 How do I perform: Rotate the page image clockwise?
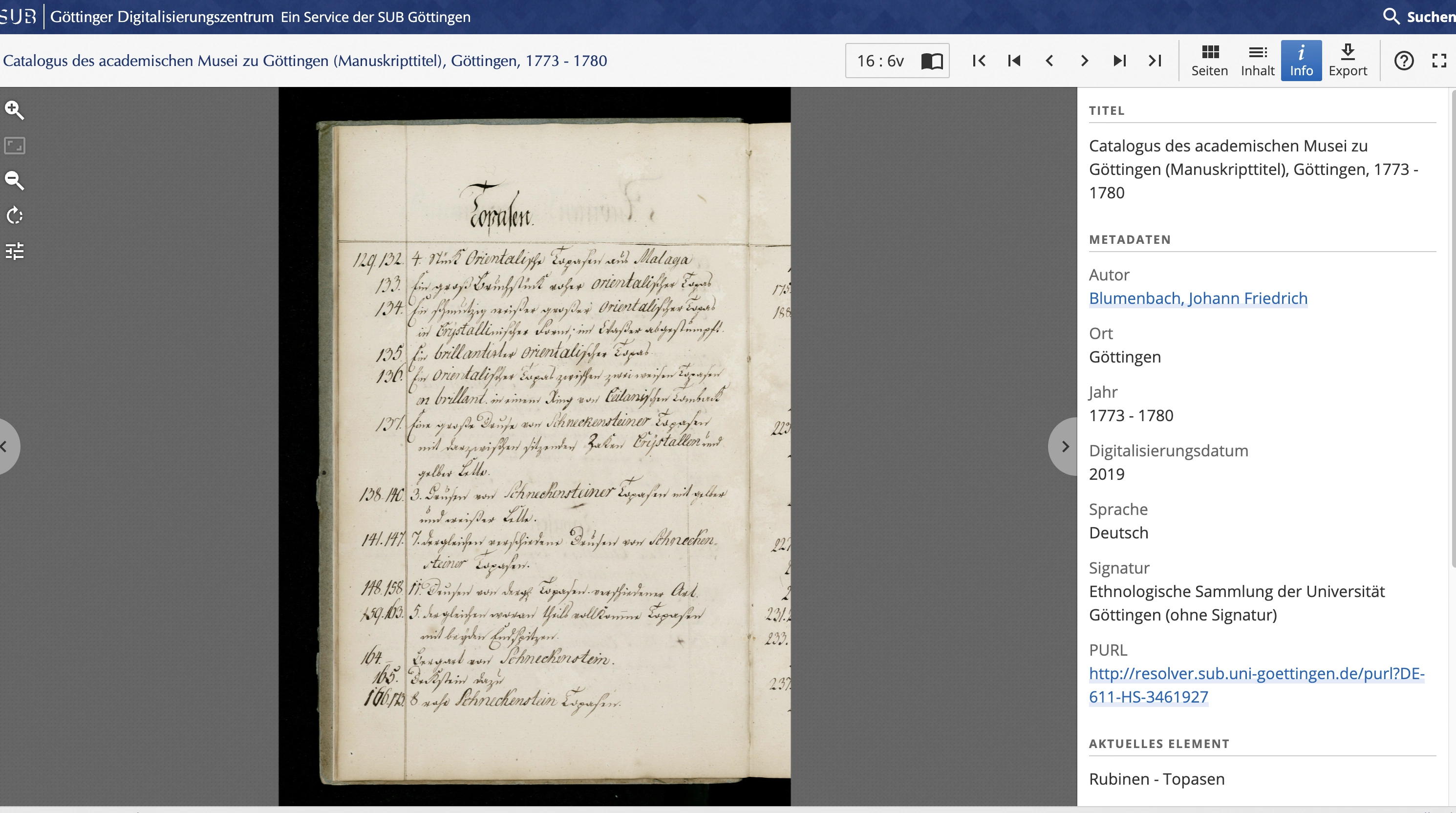14,215
